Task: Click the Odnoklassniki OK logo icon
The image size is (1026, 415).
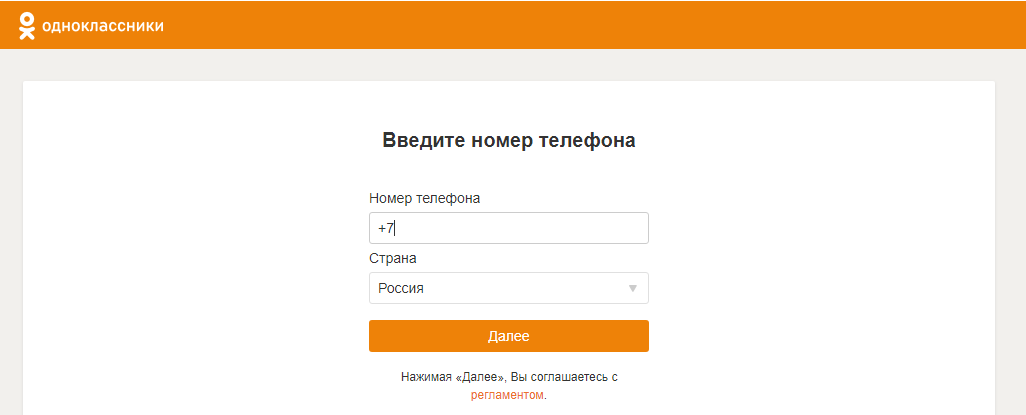Action: [x=27, y=26]
